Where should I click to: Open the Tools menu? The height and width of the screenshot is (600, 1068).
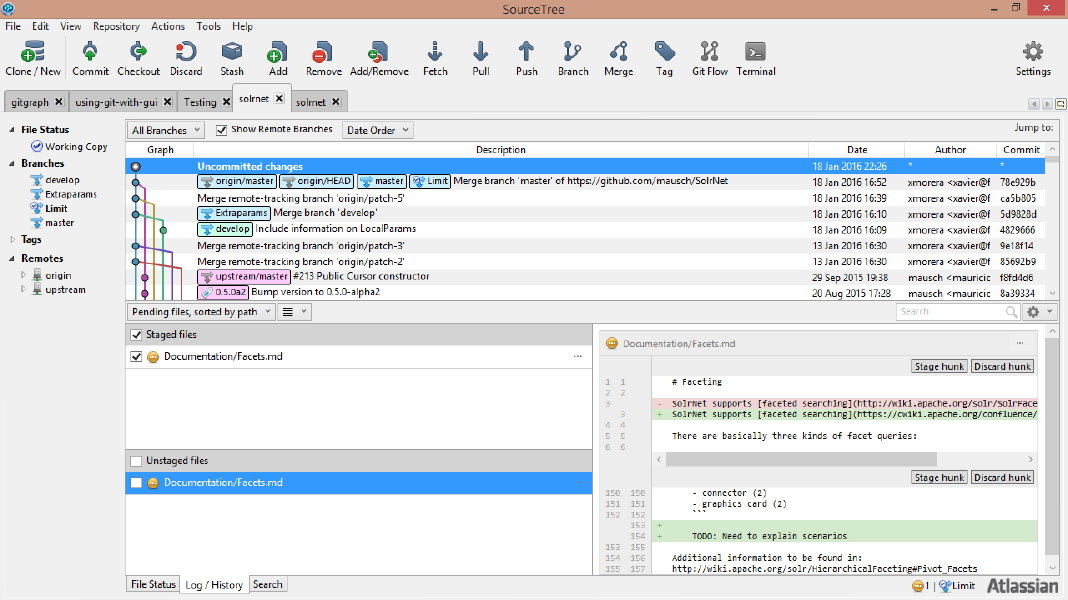[x=208, y=26]
